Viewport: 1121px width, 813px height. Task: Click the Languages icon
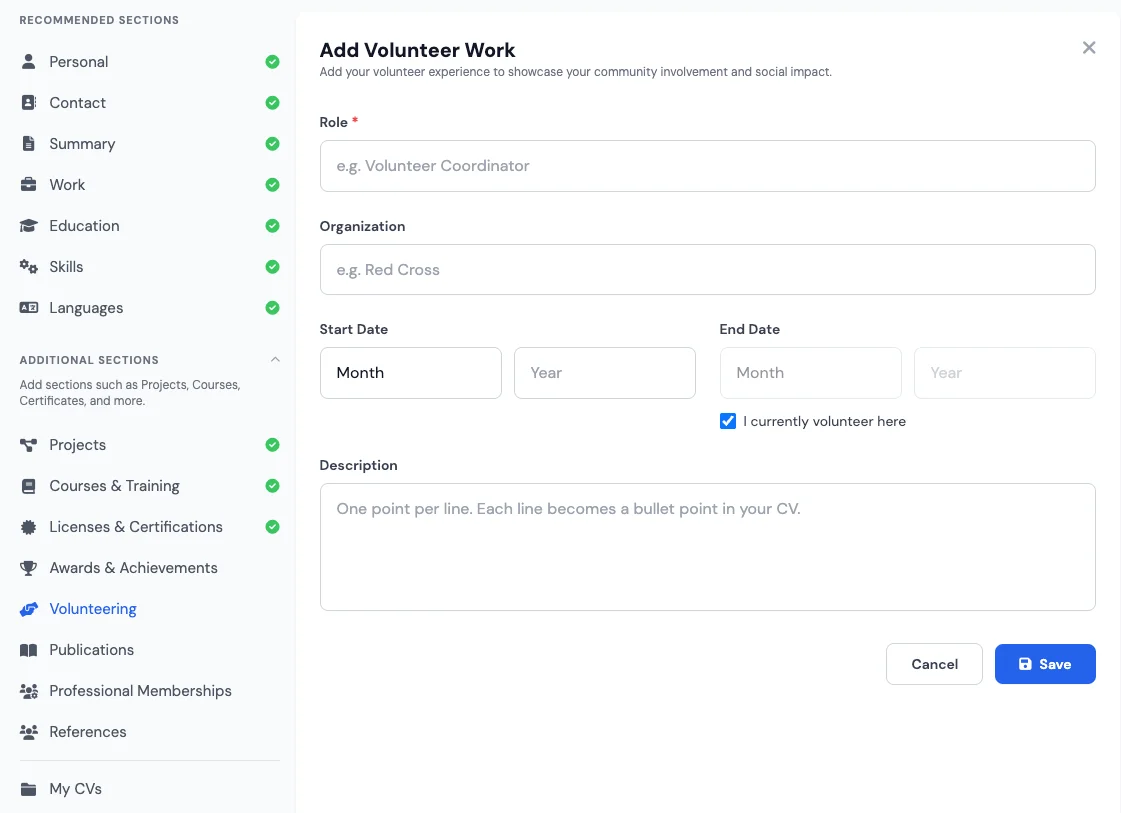coord(29,307)
